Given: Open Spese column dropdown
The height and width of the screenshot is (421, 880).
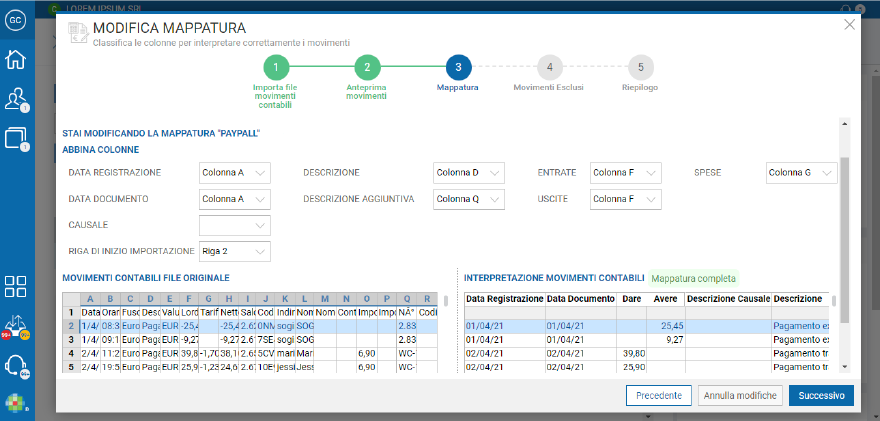Looking at the screenshot, I should point(801,173).
